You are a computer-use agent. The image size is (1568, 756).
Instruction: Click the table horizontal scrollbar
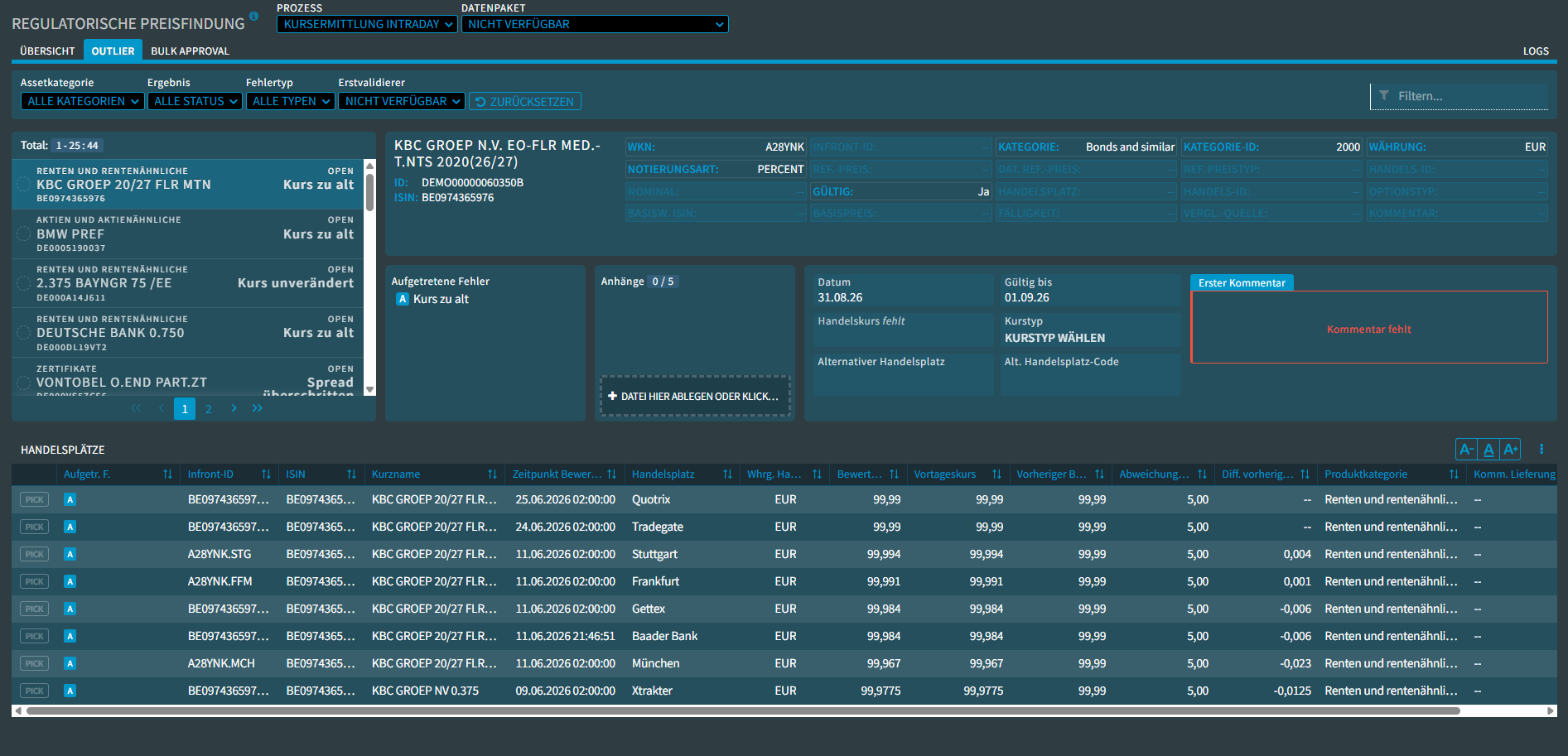tap(743, 710)
